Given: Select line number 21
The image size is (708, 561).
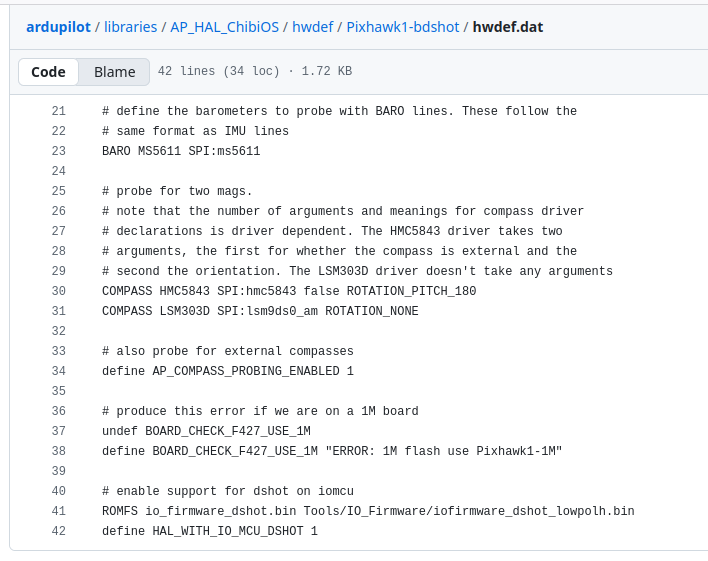Looking at the screenshot, I should coord(58,111).
